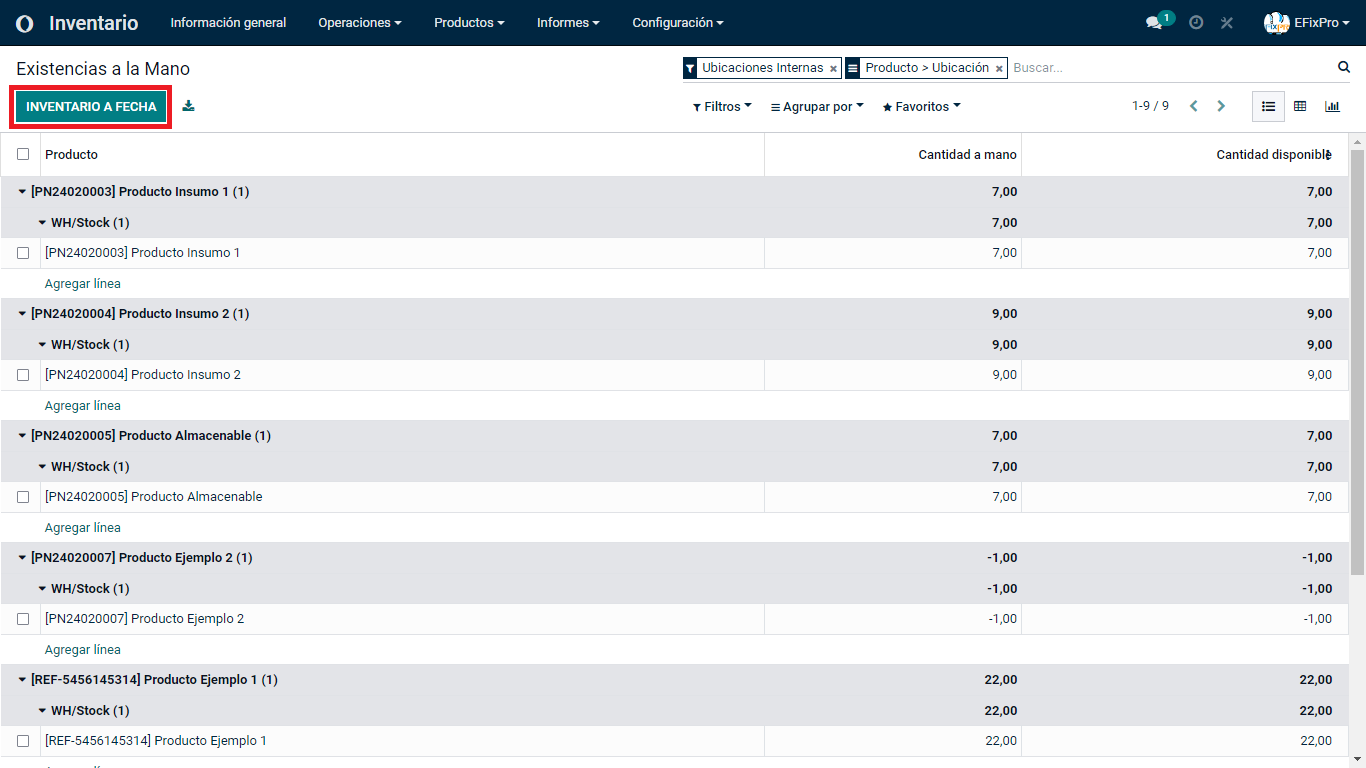Click Agregar línea under Producto Ejemplo 2

tap(83, 650)
